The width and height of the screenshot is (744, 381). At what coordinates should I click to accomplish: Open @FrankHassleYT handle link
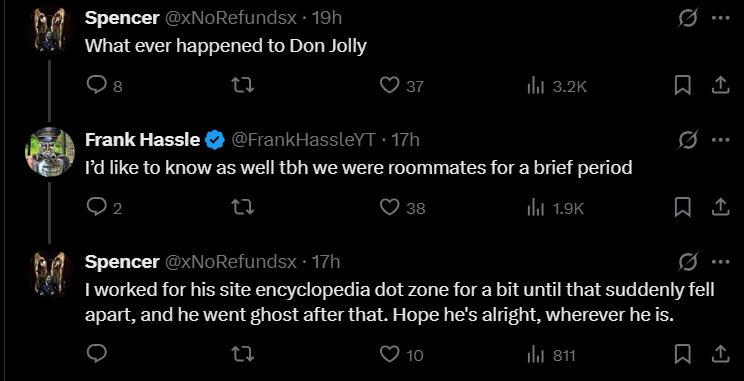pyautogui.click(x=303, y=139)
